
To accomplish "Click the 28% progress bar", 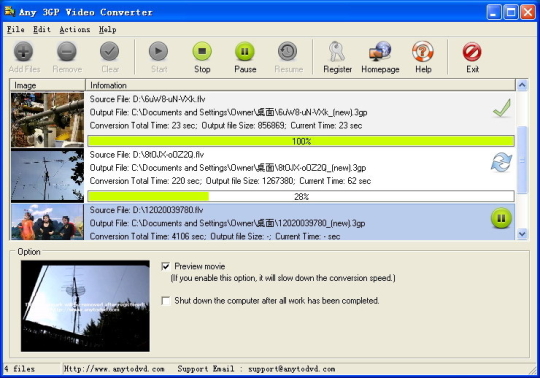I will pos(301,197).
